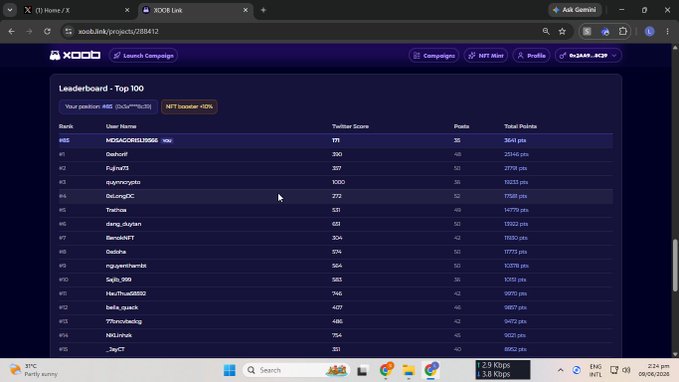Close the (1) Home / X tab
This screenshot has width=679, height=382.
[x=127, y=10]
